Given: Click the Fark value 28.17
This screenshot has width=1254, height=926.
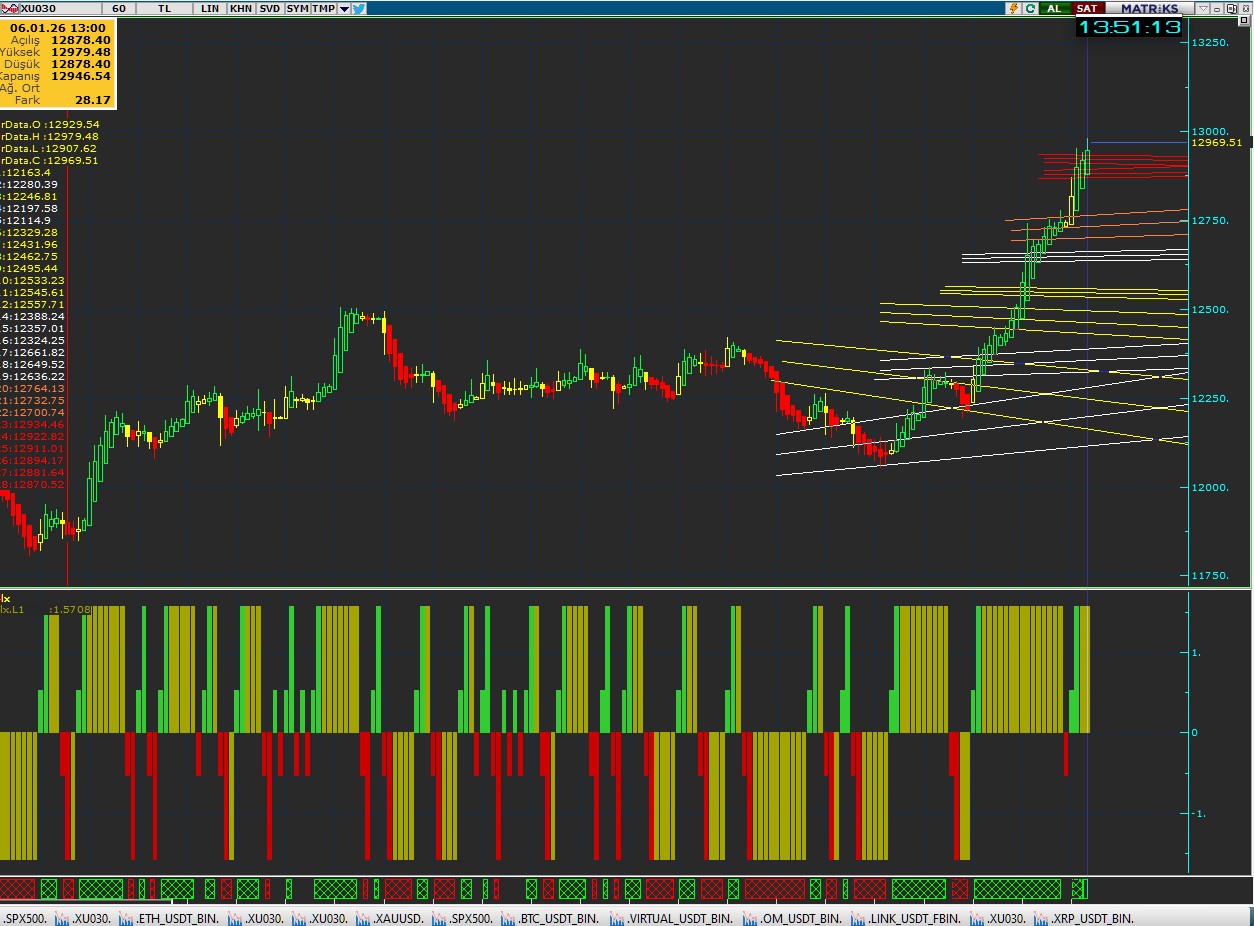Looking at the screenshot, I should [x=94, y=100].
